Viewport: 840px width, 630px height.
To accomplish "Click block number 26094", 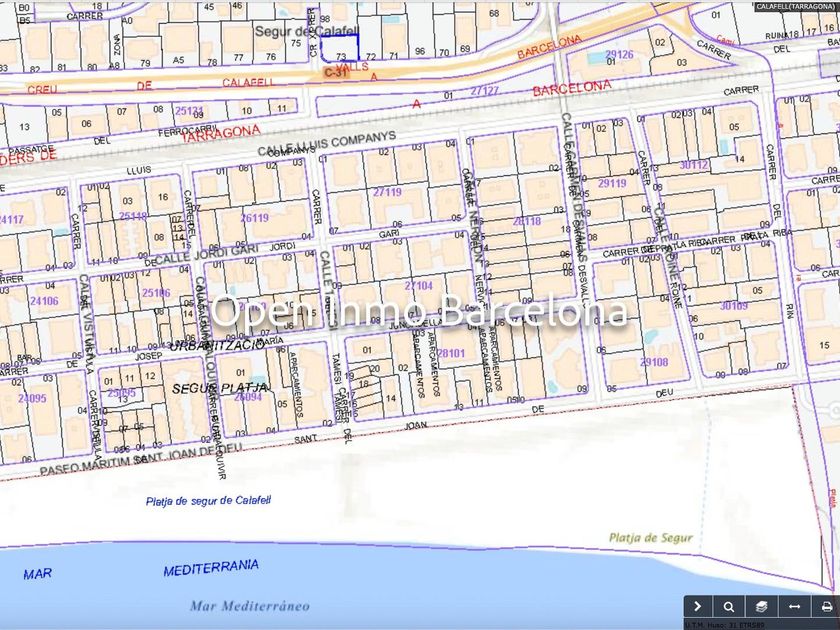I will 248,396.
